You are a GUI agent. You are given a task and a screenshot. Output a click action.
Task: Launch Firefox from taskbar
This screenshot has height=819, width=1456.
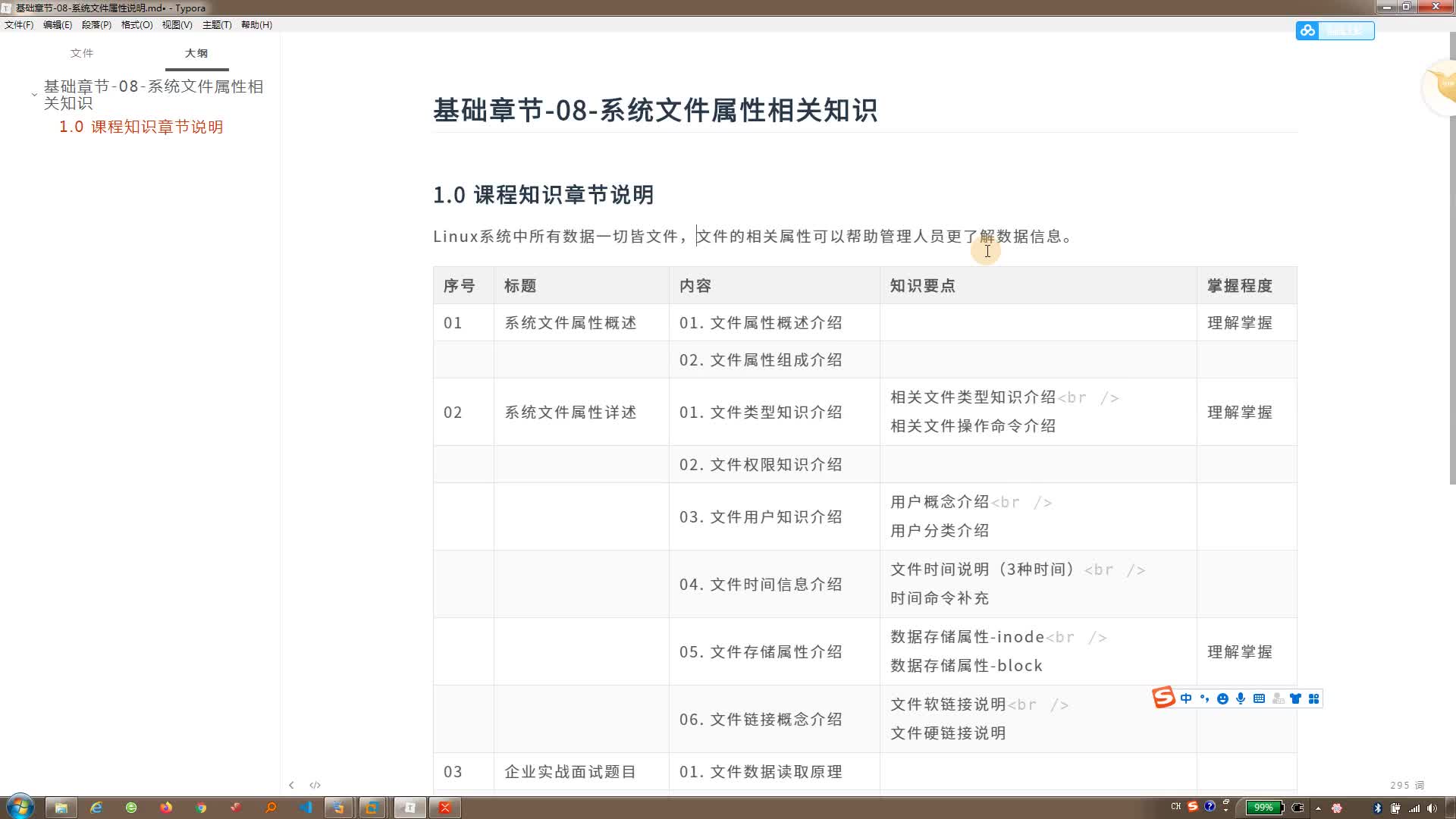coord(166,808)
